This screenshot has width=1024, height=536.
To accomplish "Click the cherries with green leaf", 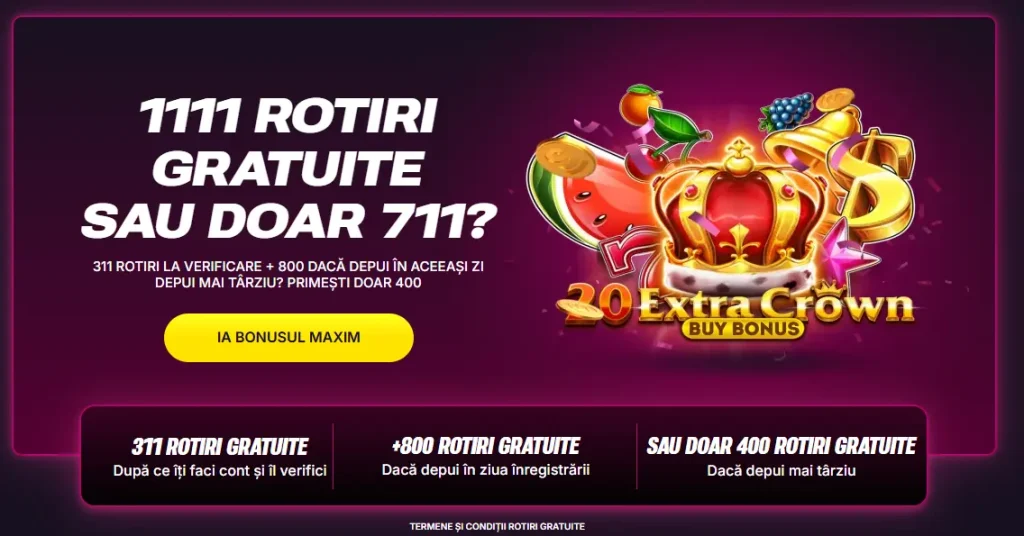I will click(x=660, y=140).
